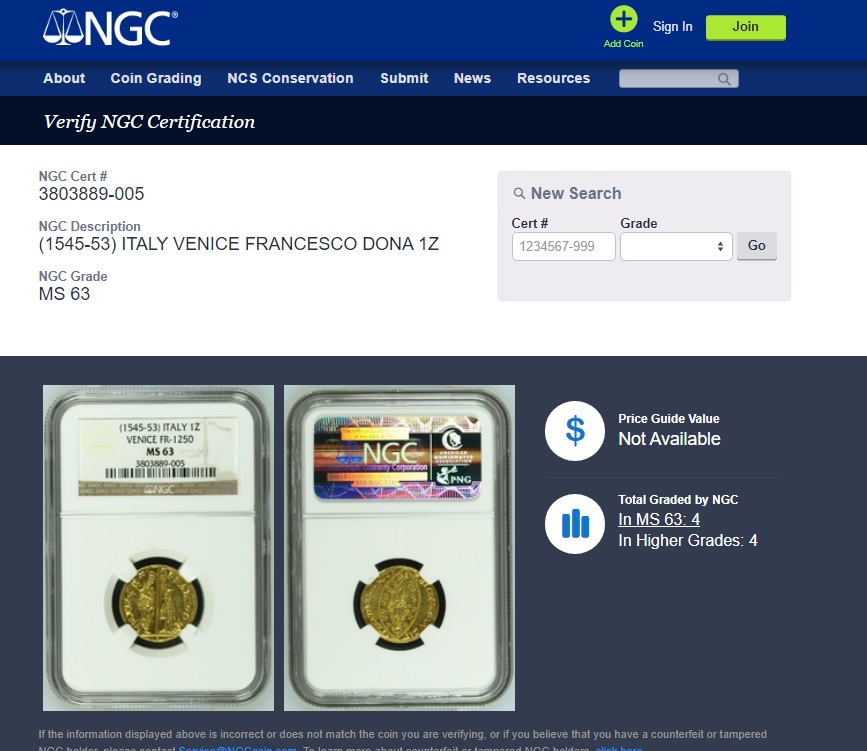This screenshot has width=867, height=751.
Task: Click the 'Total Graded by NGC' label
Action: (678, 499)
